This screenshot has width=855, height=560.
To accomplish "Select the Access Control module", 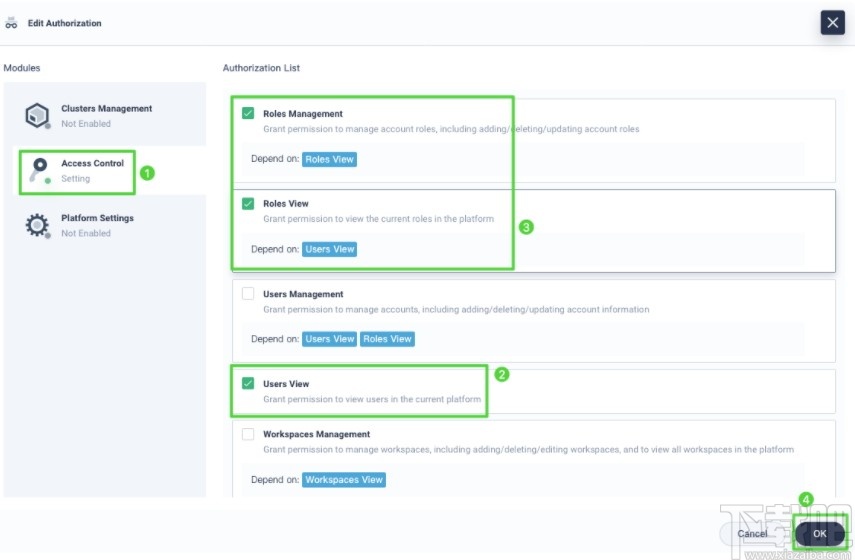I will click(x=92, y=170).
